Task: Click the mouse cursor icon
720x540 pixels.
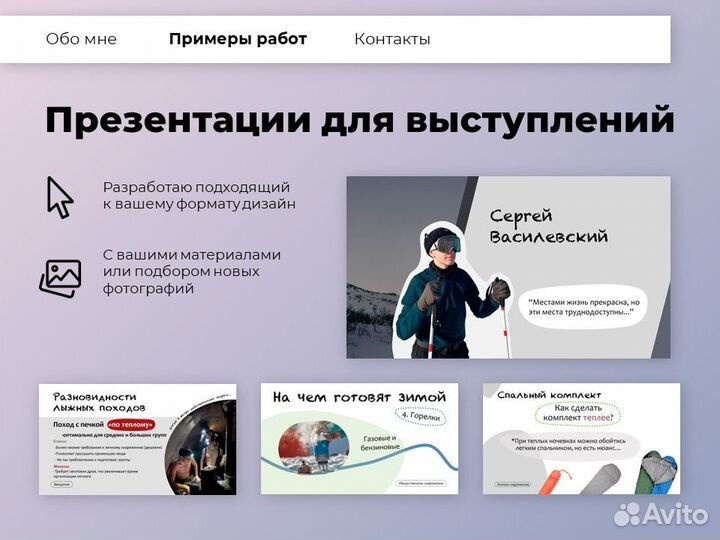Action: point(60,197)
